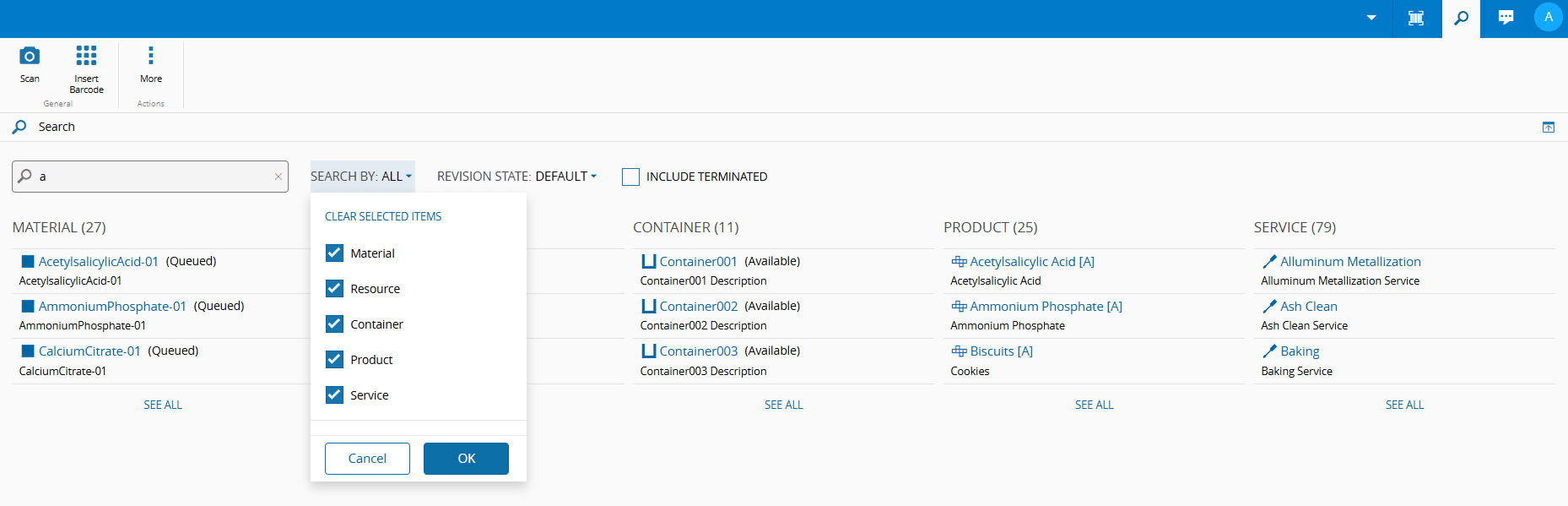Clear the search box with X icon
This screenshot has height=506, width=1568.
coord(278,177)
